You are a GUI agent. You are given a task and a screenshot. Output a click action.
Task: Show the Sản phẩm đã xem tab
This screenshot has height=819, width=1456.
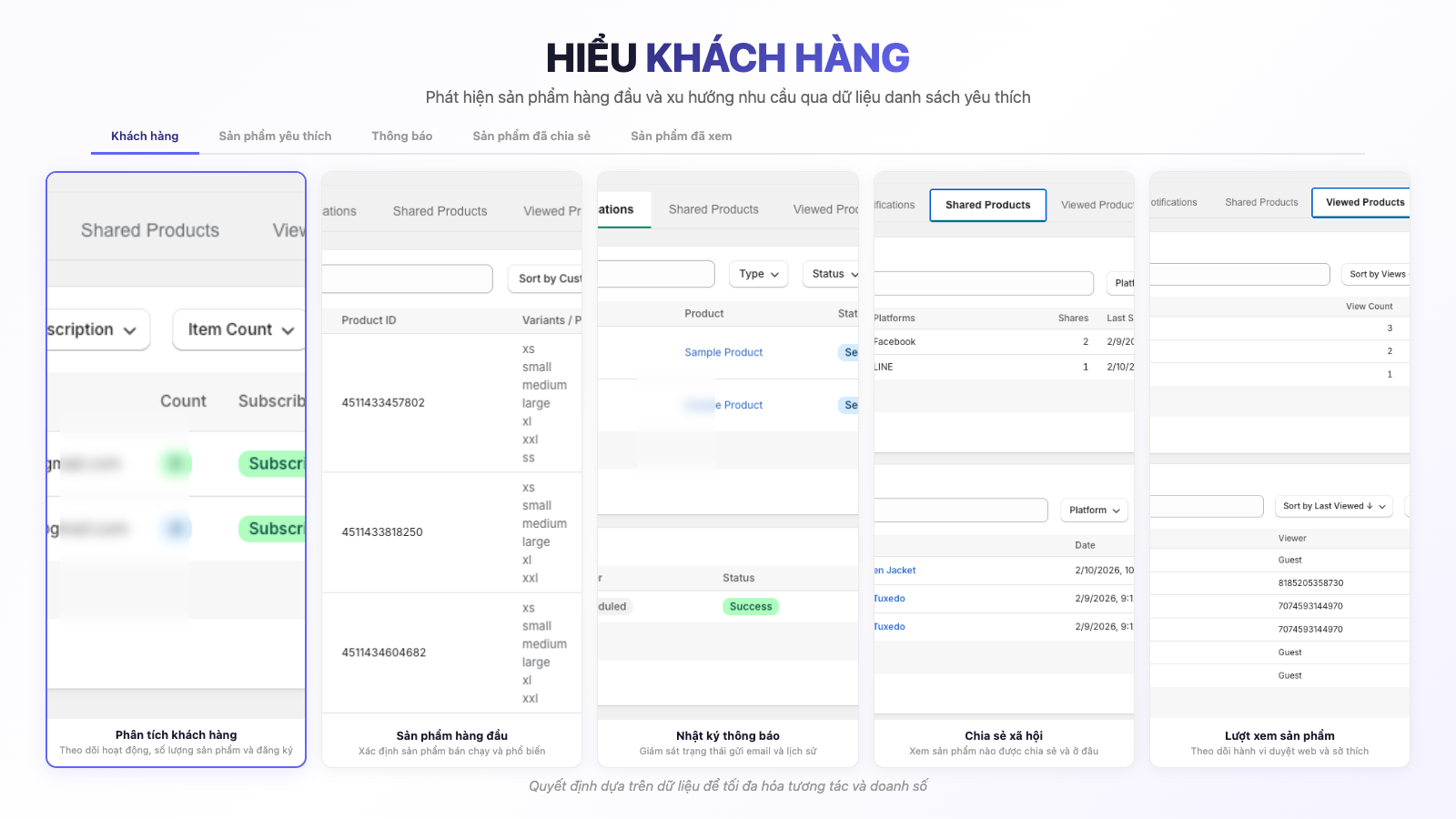click(x=681, y=136)
